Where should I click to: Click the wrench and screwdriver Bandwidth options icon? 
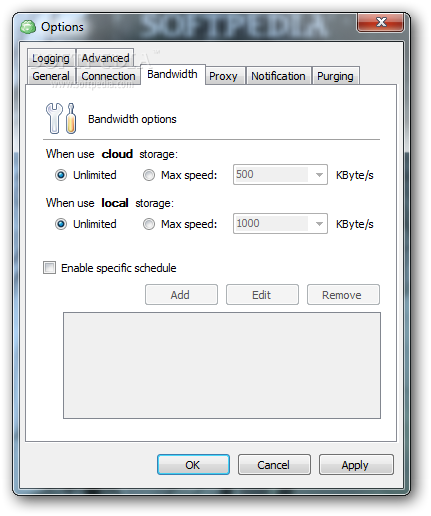pyautogui.click(x=61, y=118)
